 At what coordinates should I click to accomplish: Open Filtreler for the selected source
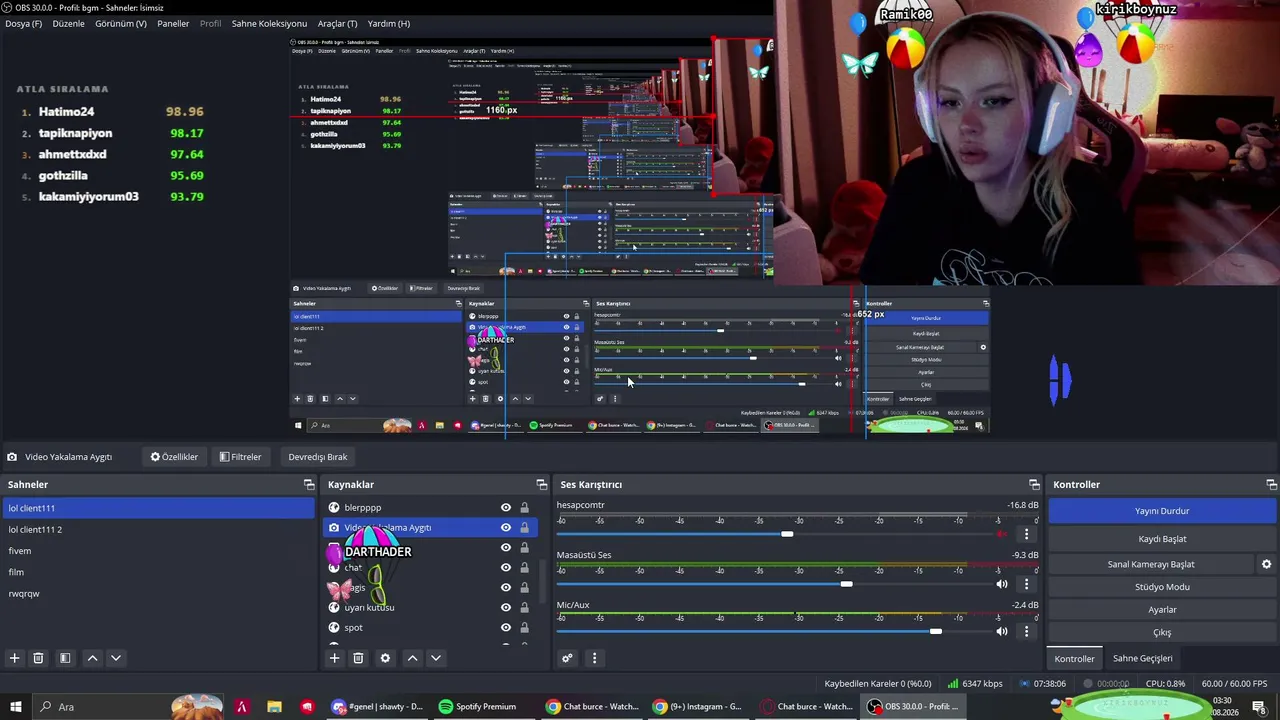[241, 457]
